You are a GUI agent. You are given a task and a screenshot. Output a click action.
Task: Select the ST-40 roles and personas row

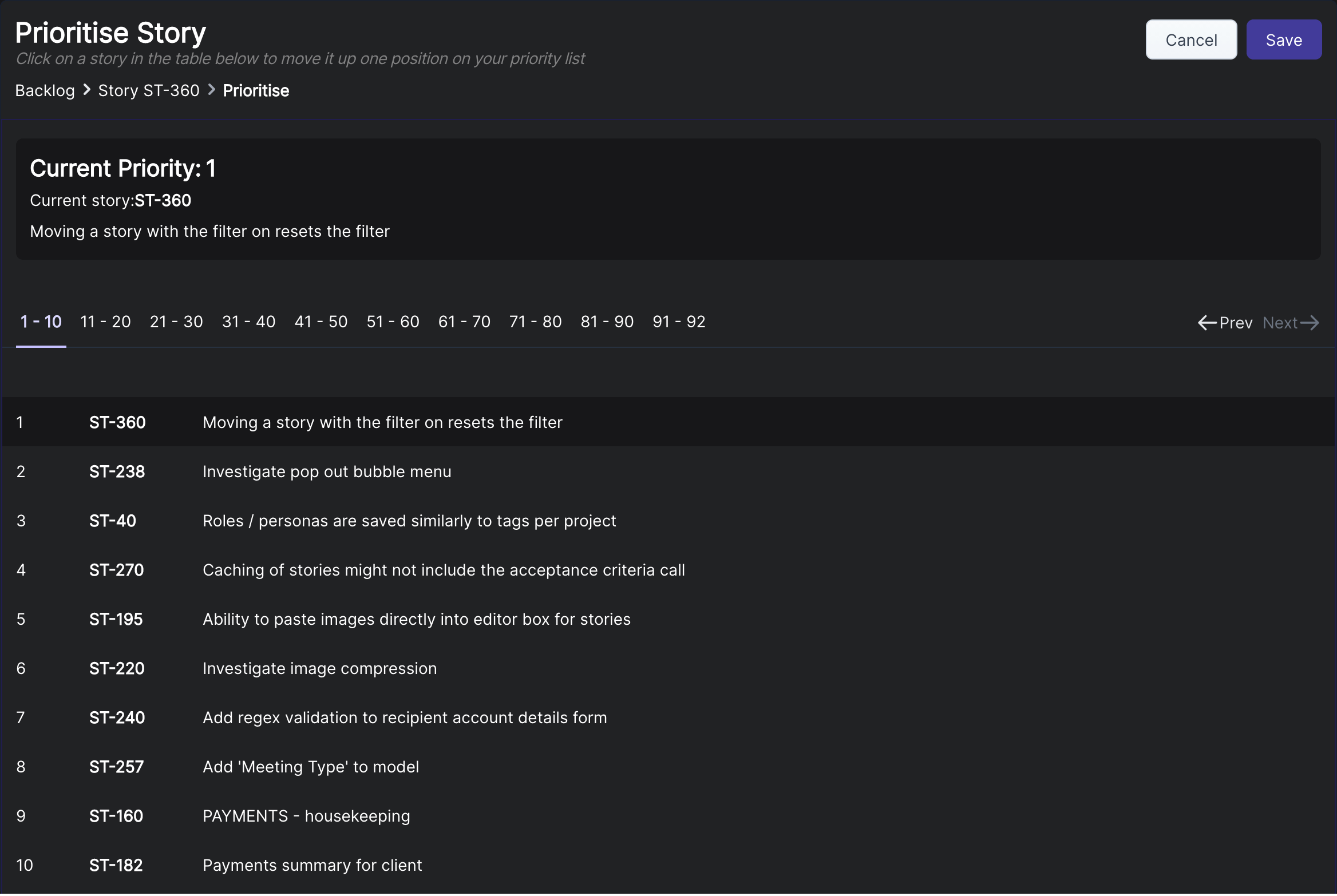click(409, 521)
